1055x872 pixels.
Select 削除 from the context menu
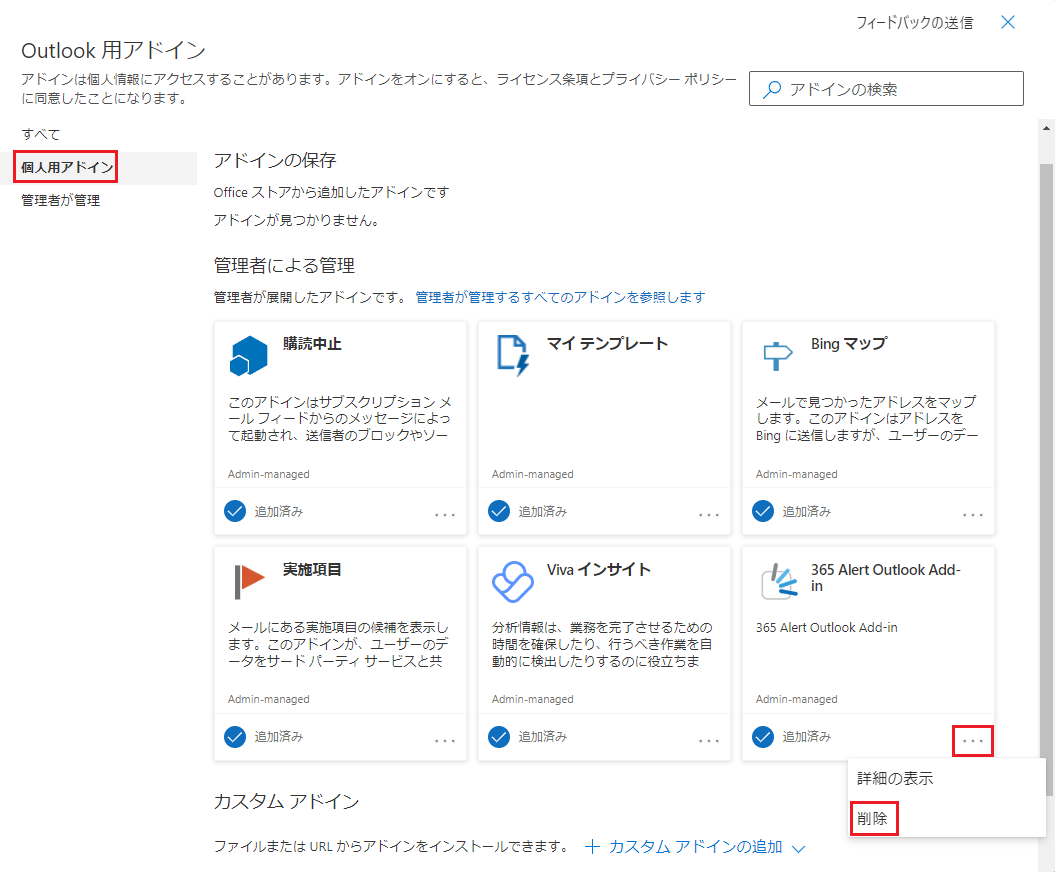pos(873,818)
